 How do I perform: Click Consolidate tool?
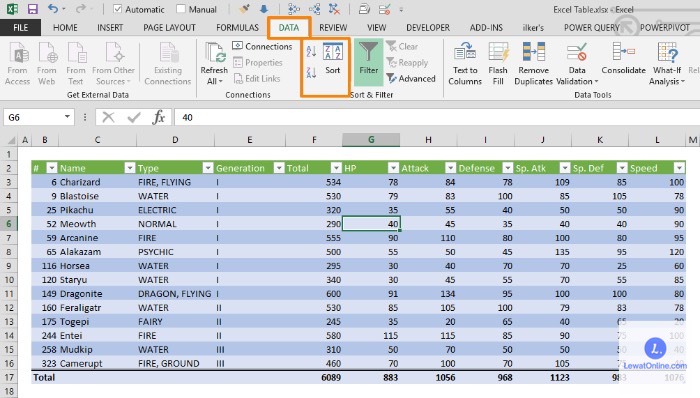[x=623, y=58]
